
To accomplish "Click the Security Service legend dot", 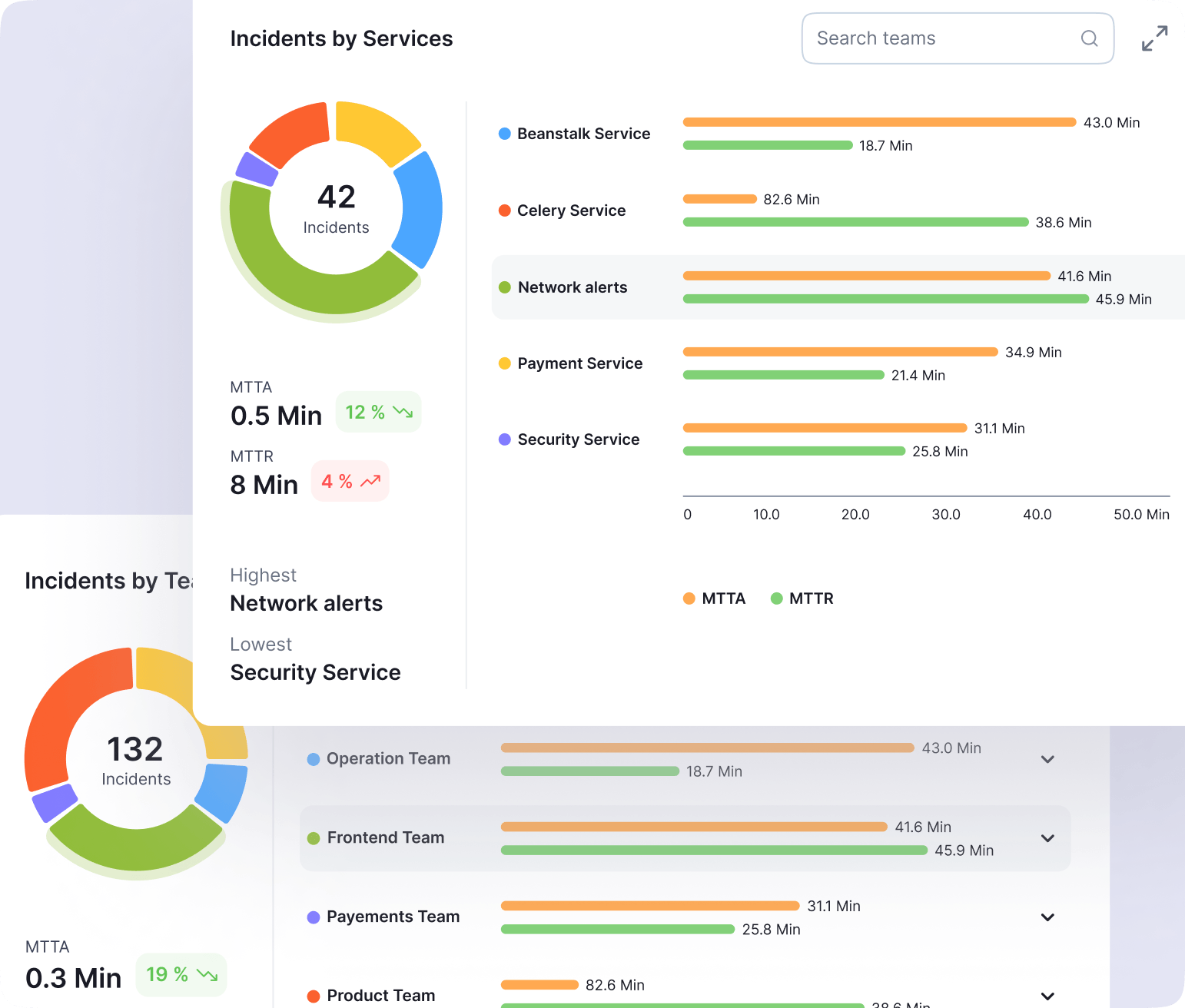I will [504, 439].
